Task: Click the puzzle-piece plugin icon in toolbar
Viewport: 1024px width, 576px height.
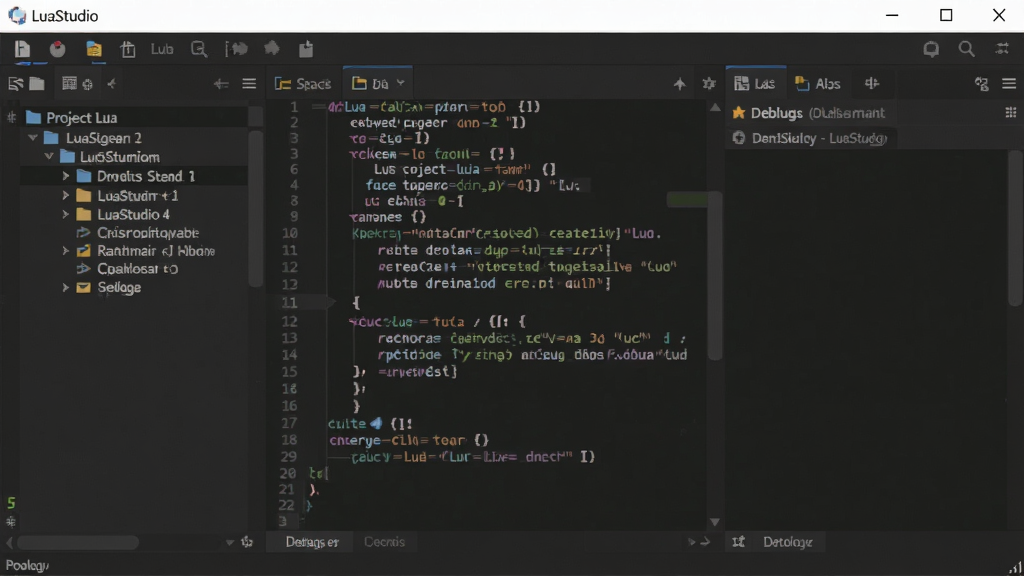Action: 272,48
